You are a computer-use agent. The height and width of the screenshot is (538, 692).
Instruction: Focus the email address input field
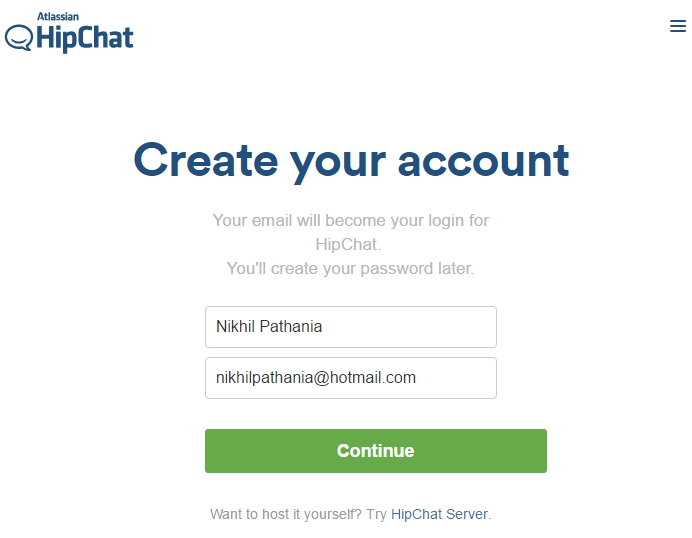point(350,378)
